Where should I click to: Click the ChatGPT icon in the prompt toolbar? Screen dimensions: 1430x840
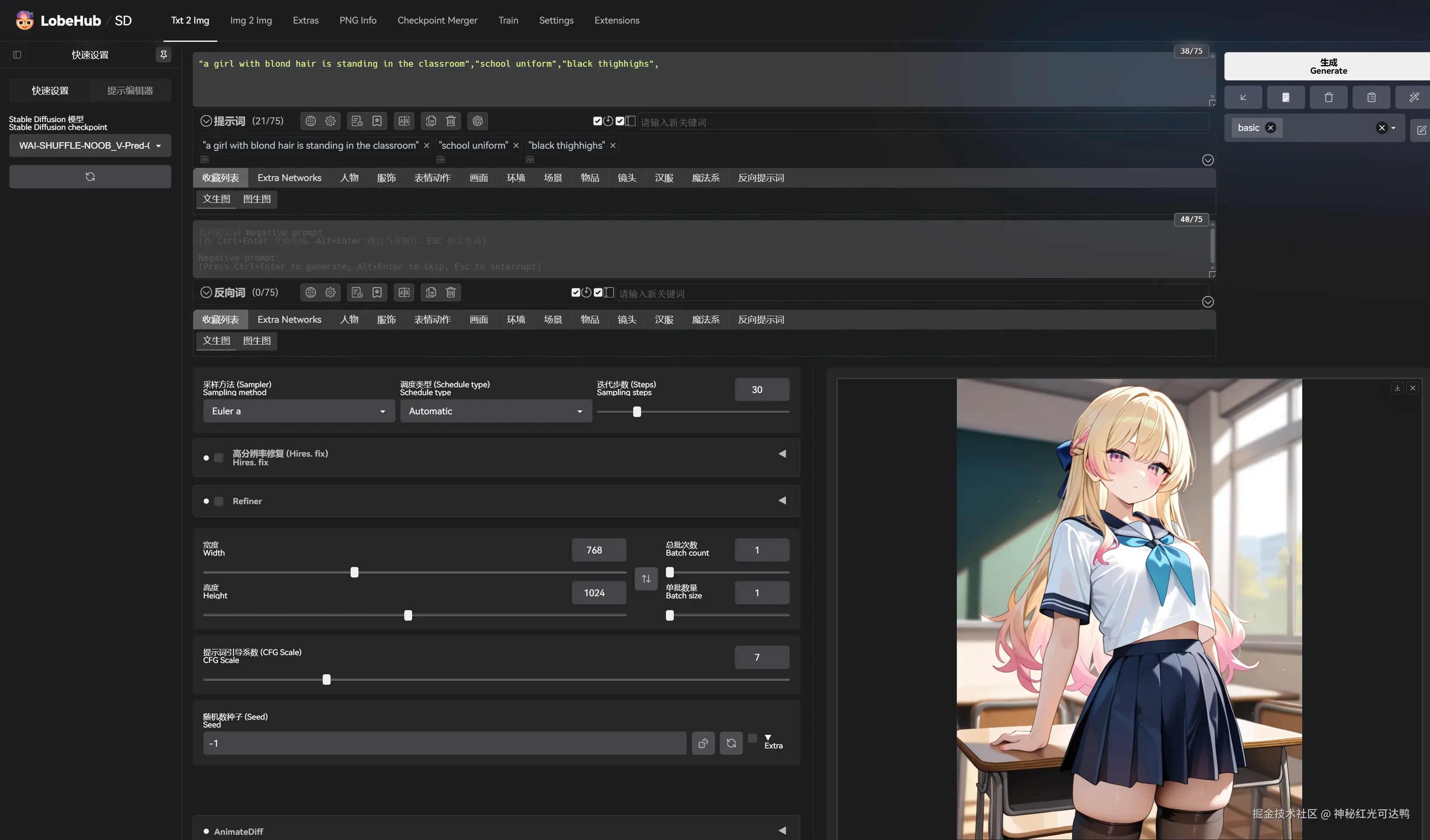[477, 121]
